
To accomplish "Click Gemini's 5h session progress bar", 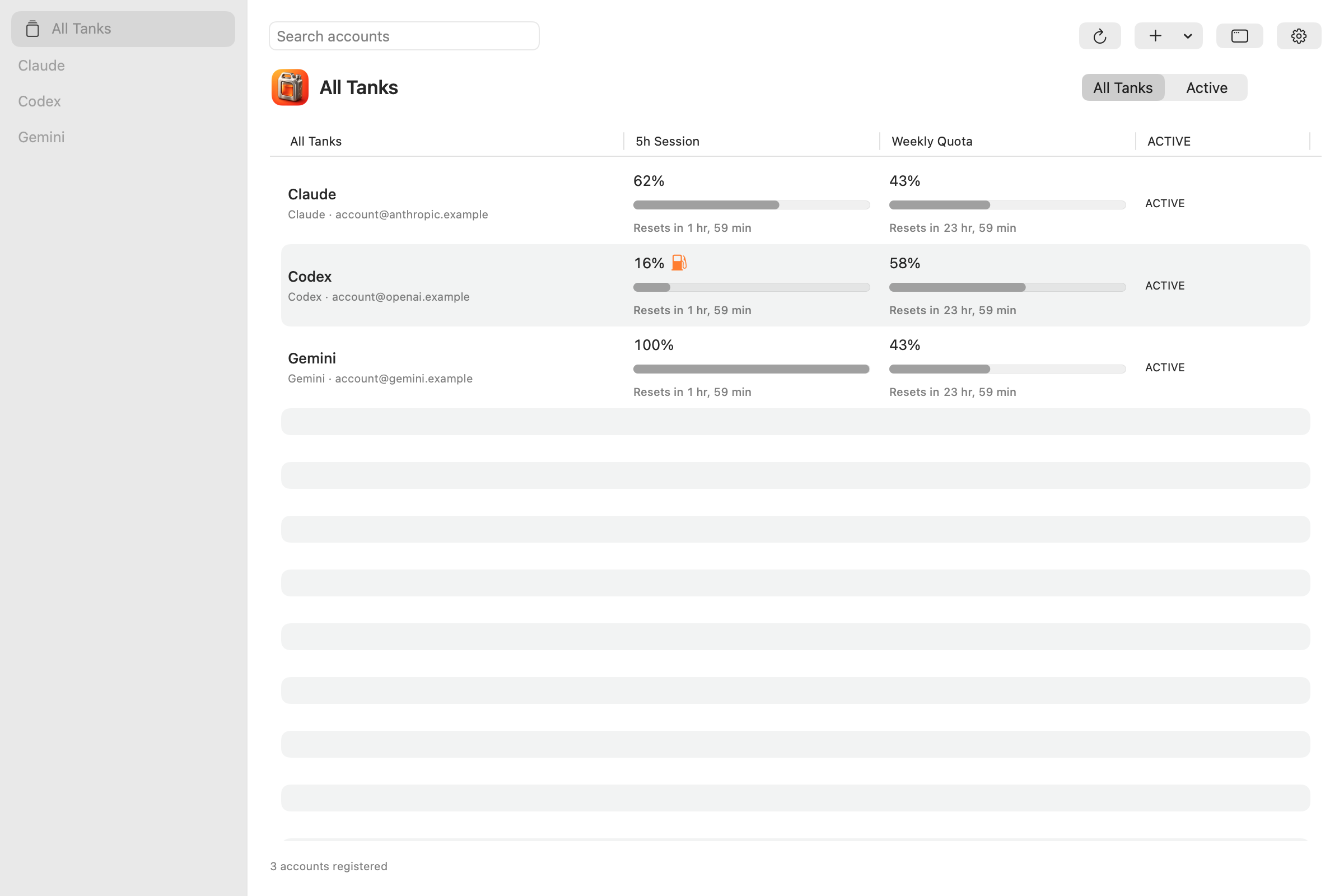I will 752,369.
